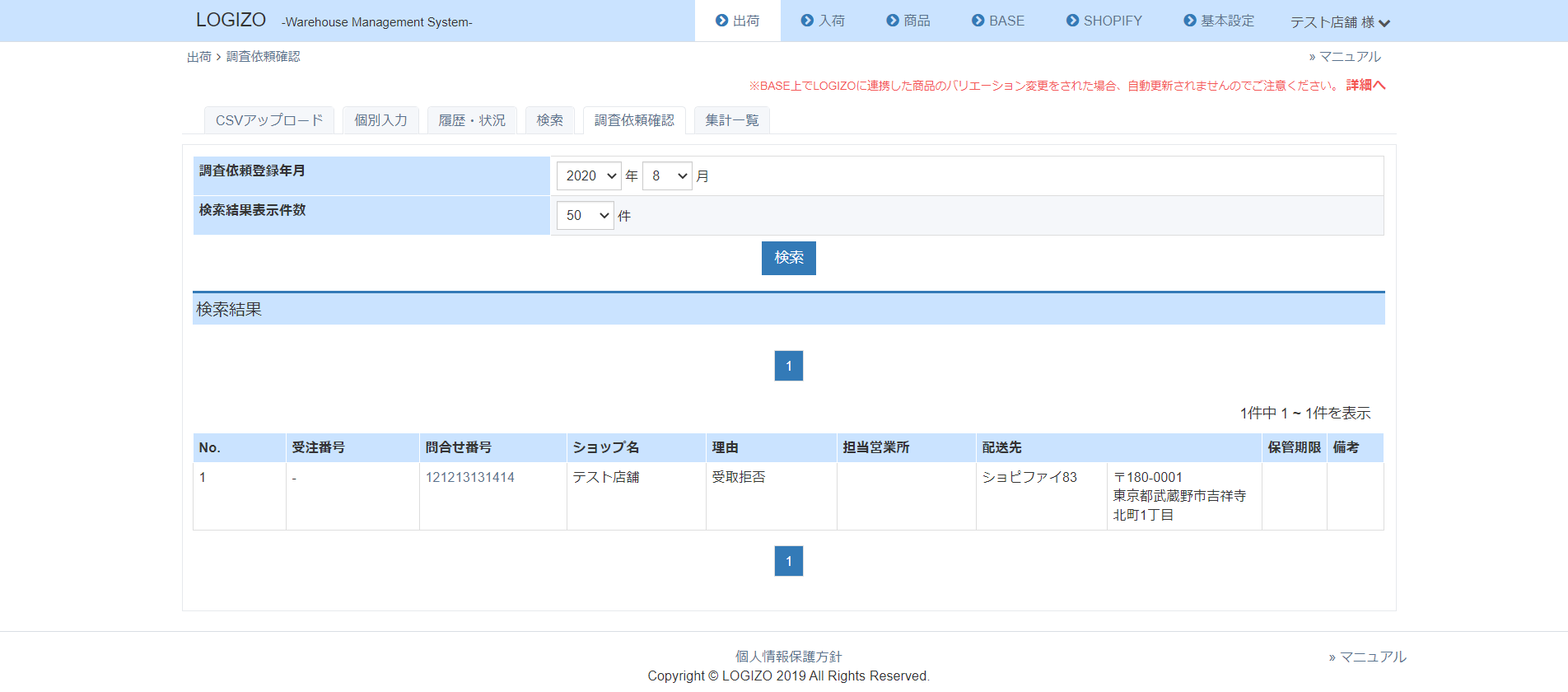Click the 問合せ番号 column header

[x=492, y=447]
